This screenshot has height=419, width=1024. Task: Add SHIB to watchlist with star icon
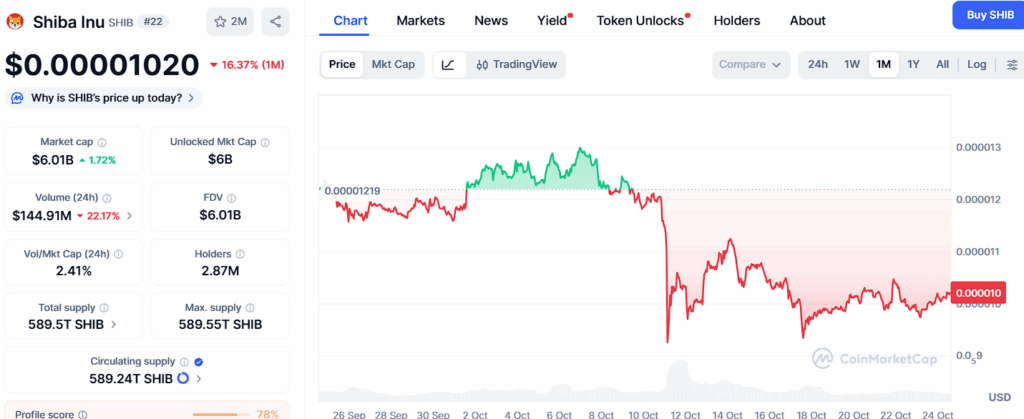pyautogui.click(x=231, y=20)
